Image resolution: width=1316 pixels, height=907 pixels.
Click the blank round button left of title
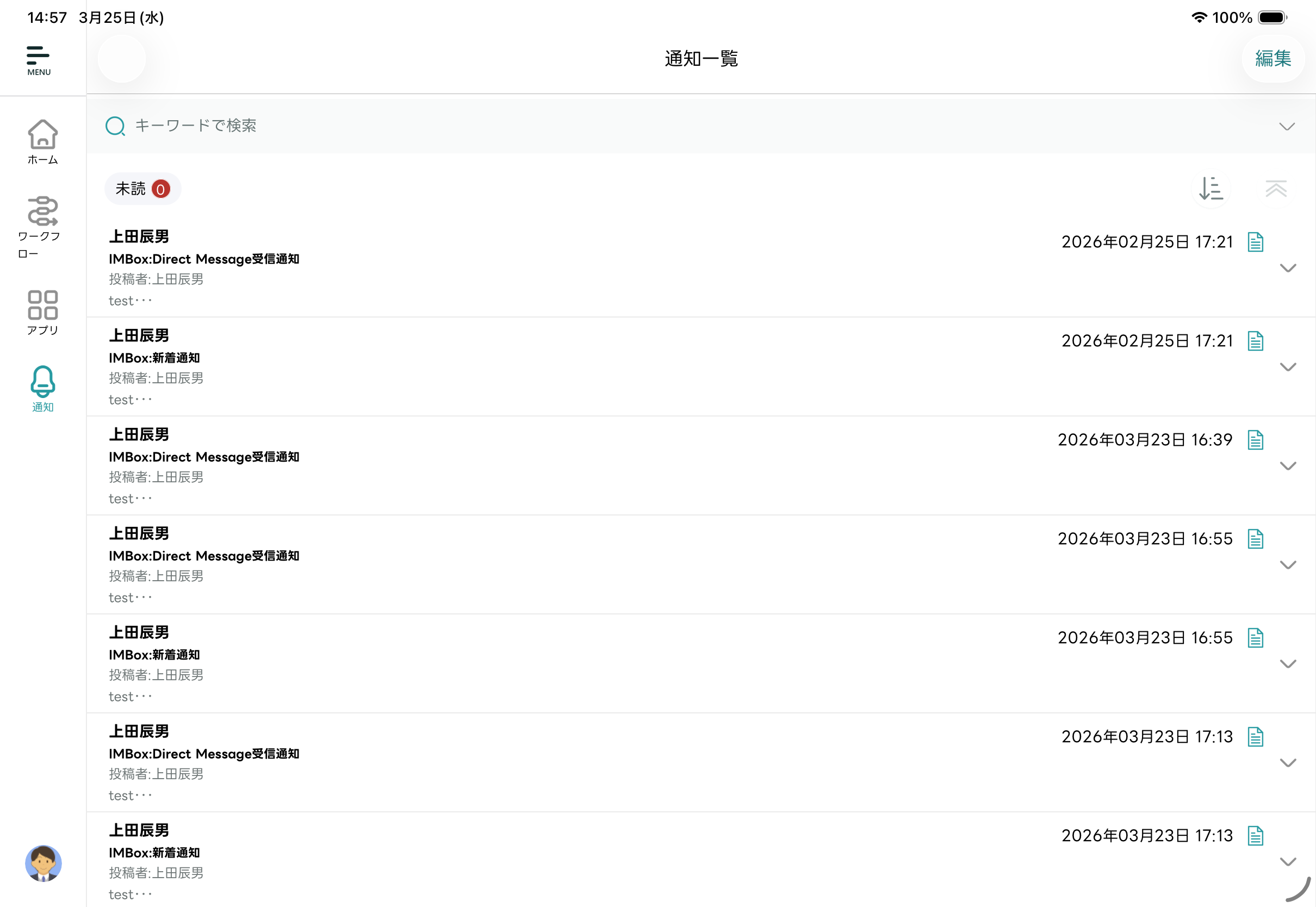click(x=122, y=59)
